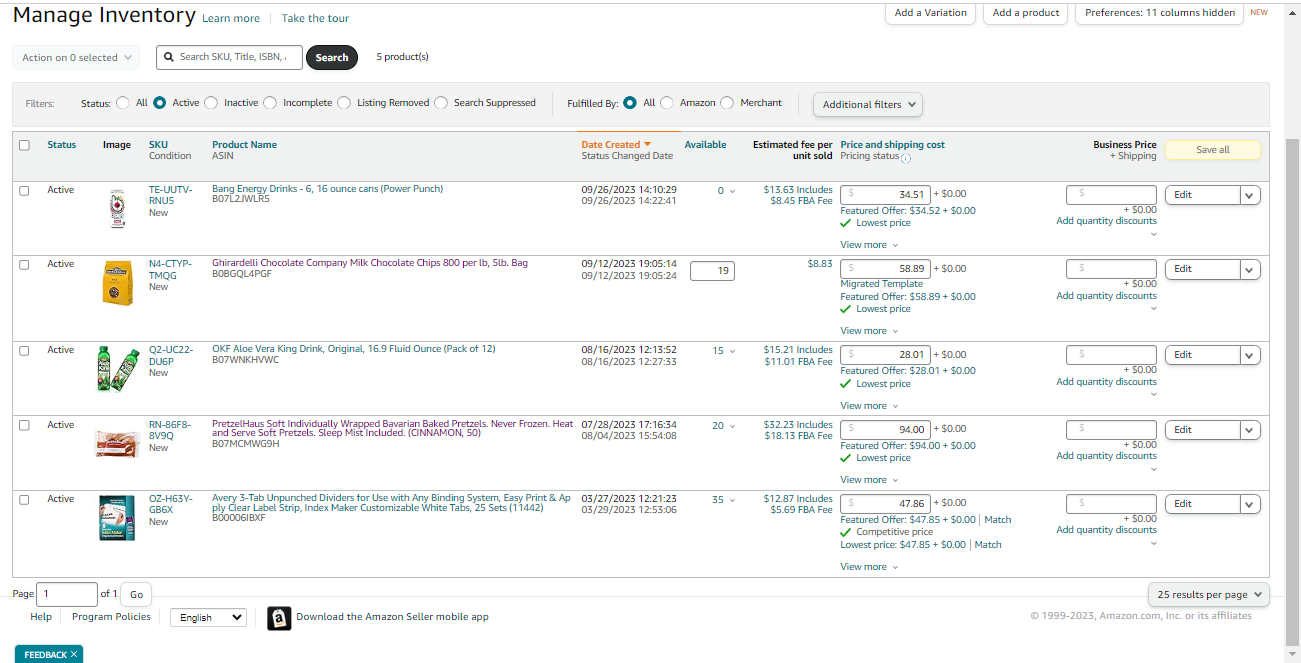Open the Edit dropdown arrow for PretzelHaus
The image size is (1301, 663).
point(1250,430)
